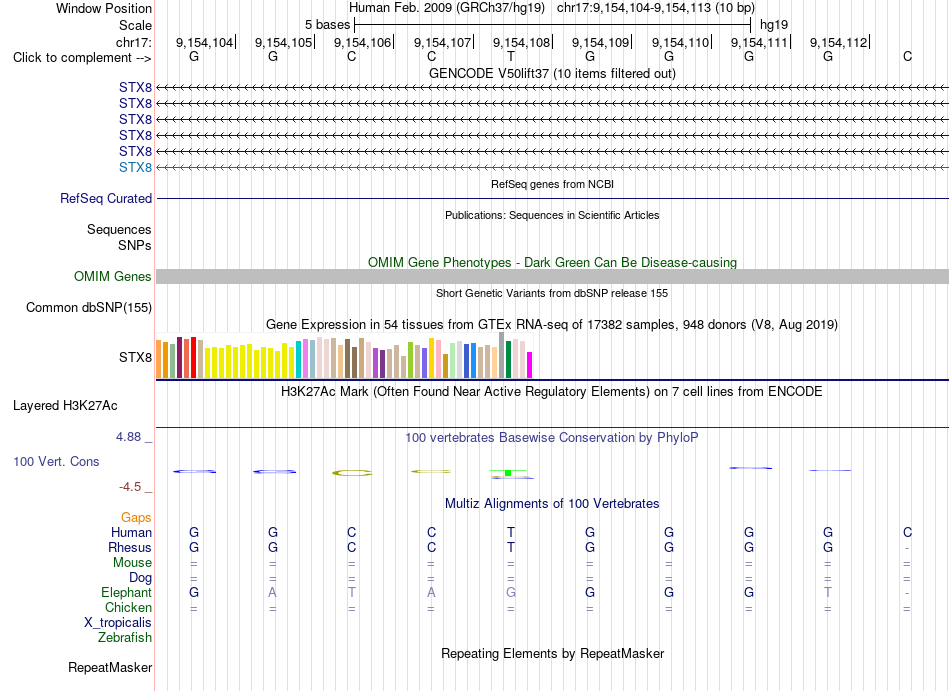Click the Zebrafish species label
Image resolution: width=950 pixels, height=691 pixels.
[x=125, y=637]
